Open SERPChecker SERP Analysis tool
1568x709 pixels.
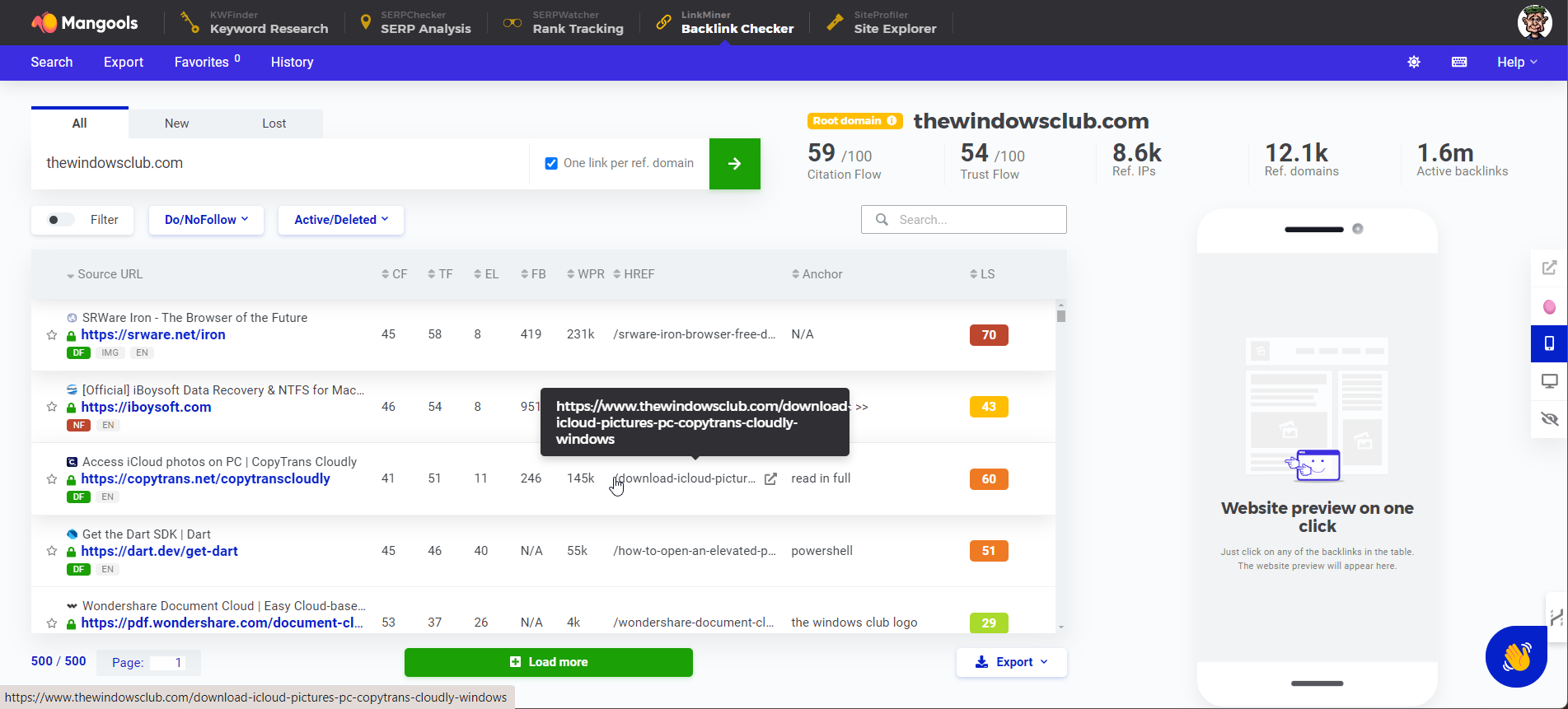coord(415,22)
